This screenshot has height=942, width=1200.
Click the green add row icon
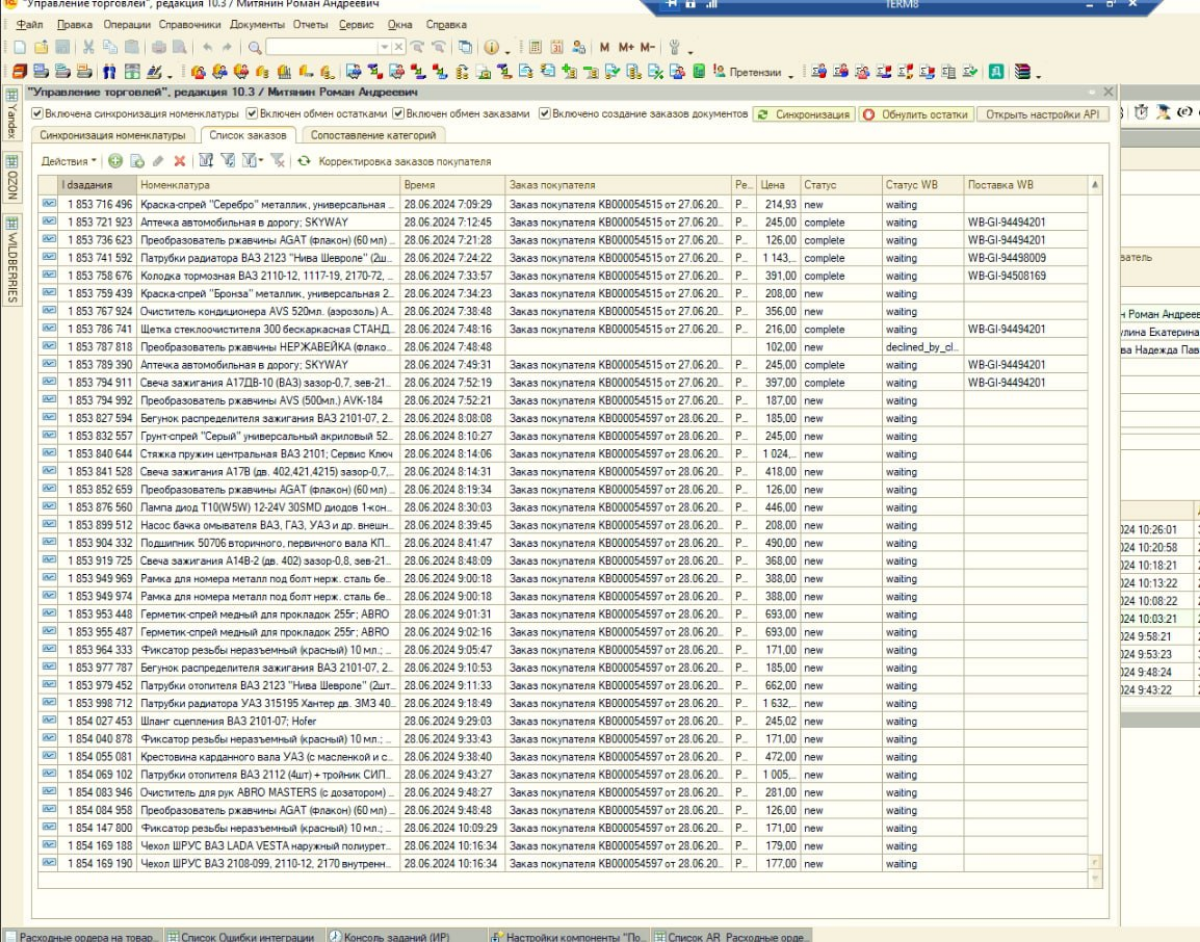(113, 160)
